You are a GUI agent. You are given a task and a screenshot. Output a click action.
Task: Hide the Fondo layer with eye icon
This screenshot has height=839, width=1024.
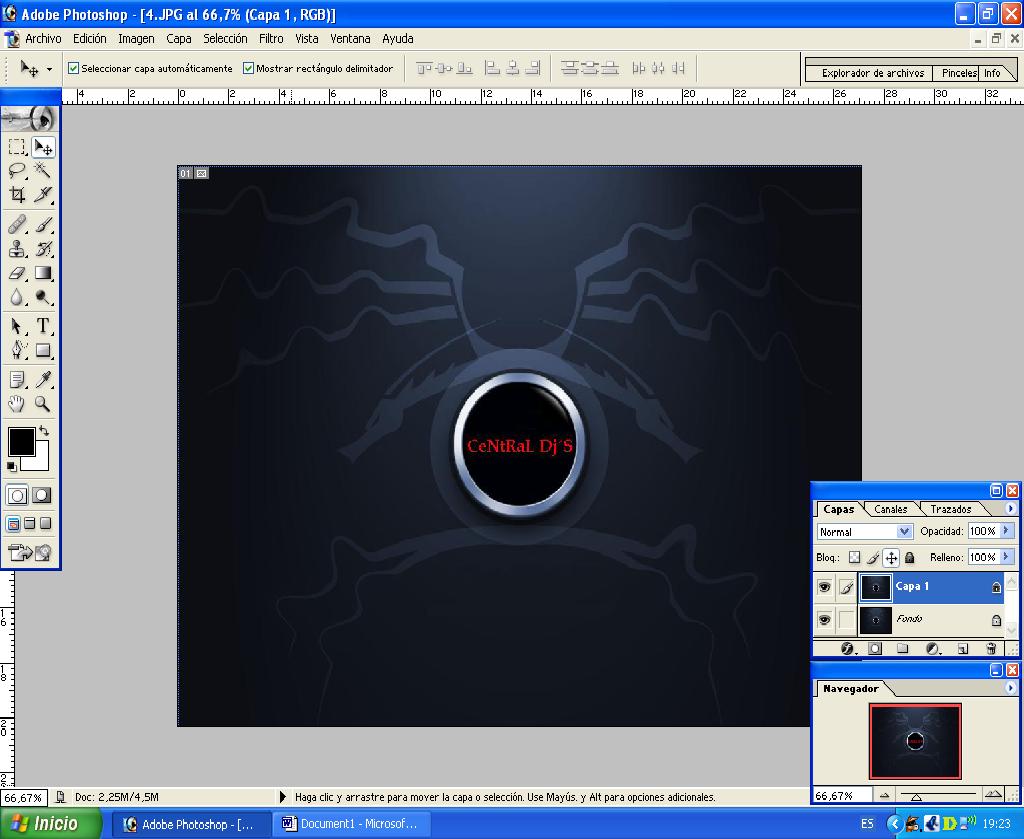(824, 620)
